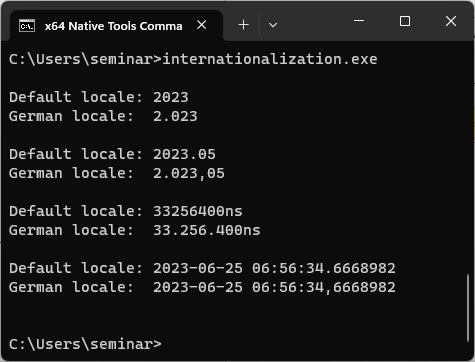Click the first Default locale value 2023
This screenshot has height=362, width=475.
point(171,97)
